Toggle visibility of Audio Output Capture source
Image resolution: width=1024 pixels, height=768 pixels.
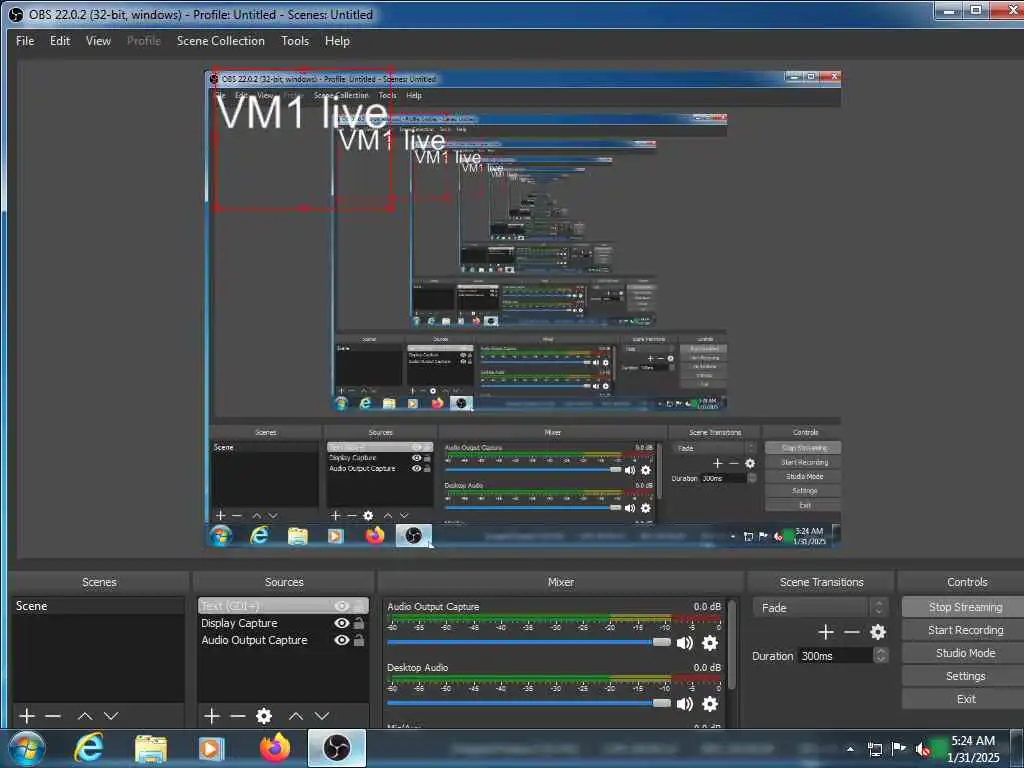341,640
